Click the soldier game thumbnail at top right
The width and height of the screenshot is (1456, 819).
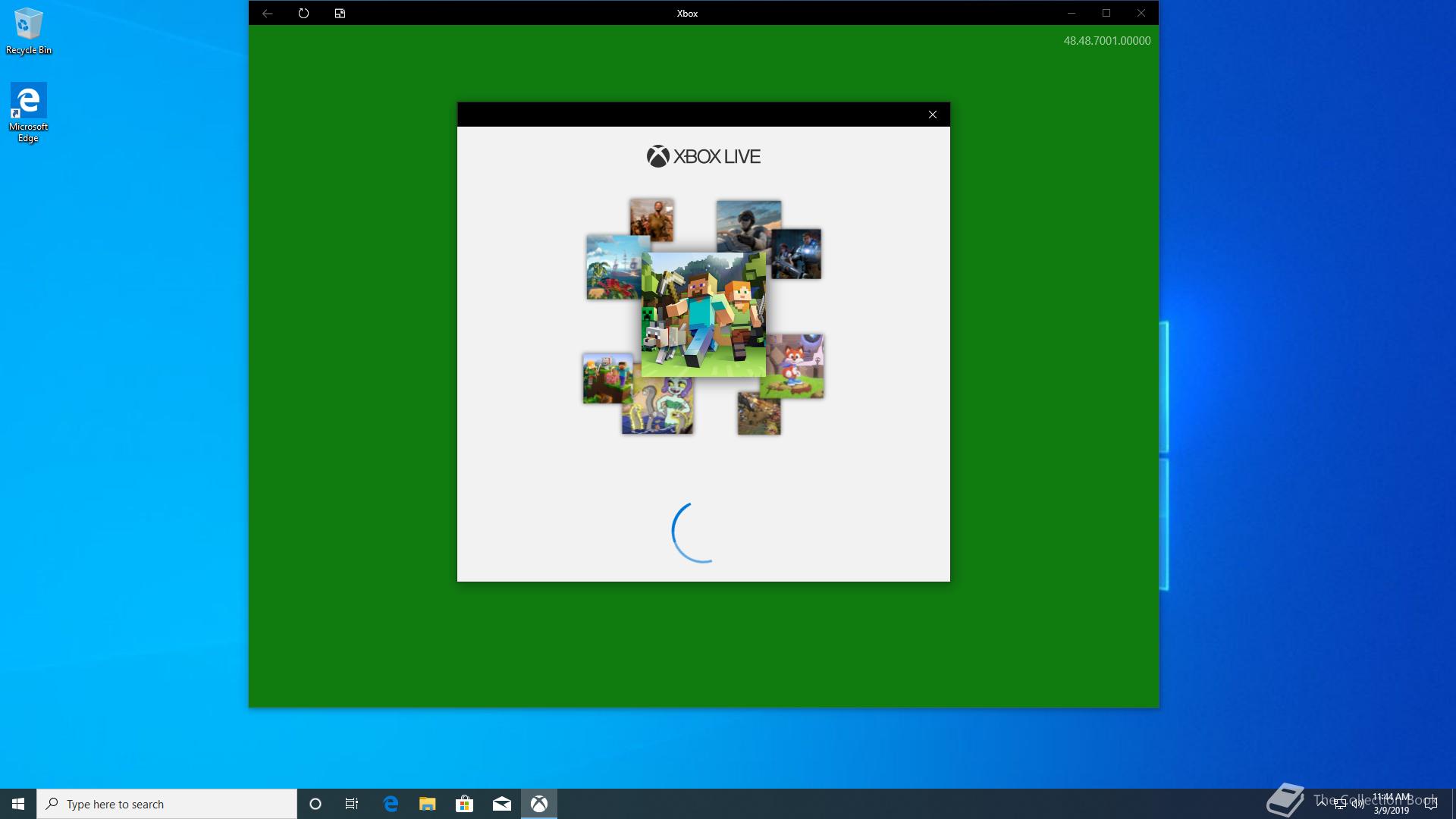(748, 225)
